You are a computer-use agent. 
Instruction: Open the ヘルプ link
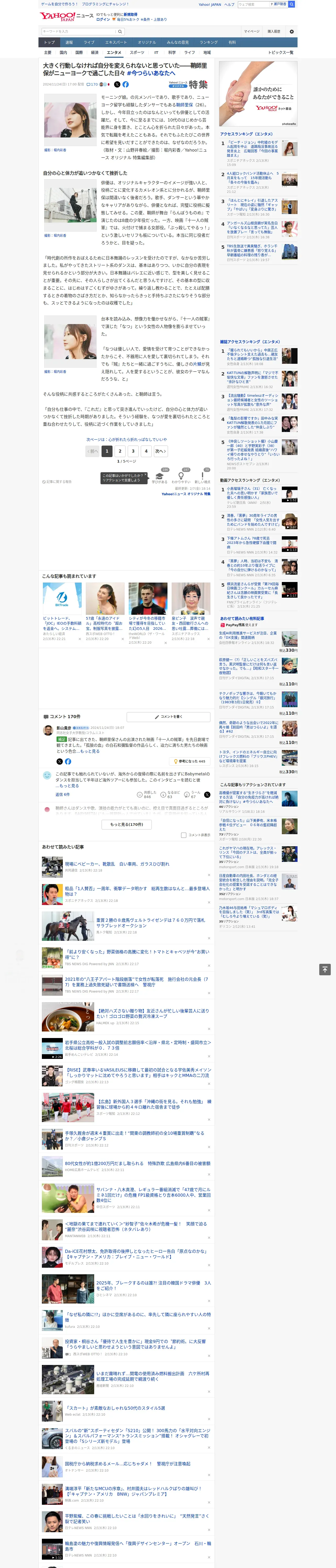(229, 4)
